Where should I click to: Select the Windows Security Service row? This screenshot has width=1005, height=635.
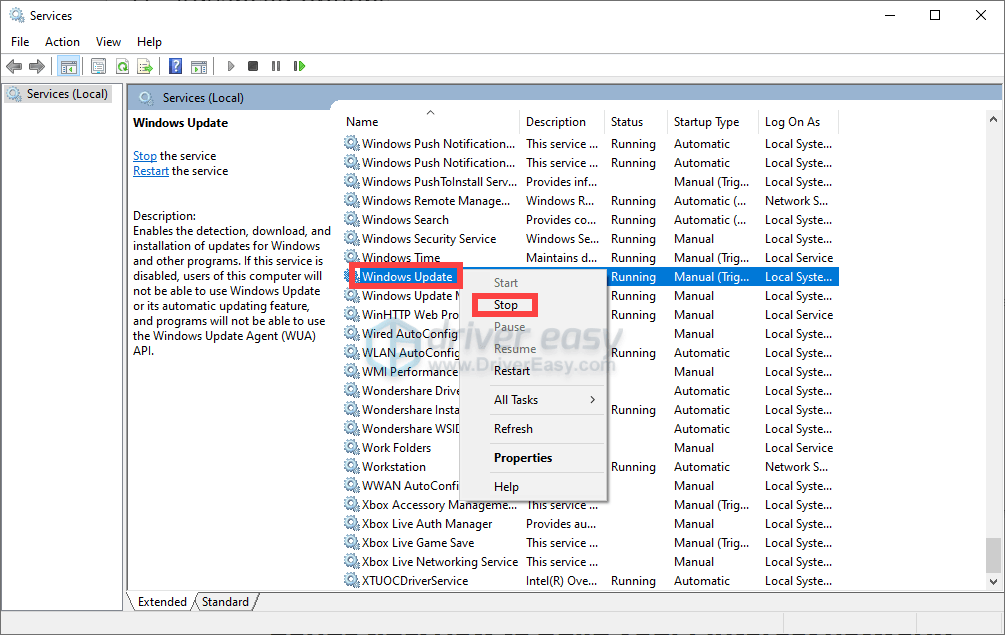pyautogui.click(x=590, y=238)
